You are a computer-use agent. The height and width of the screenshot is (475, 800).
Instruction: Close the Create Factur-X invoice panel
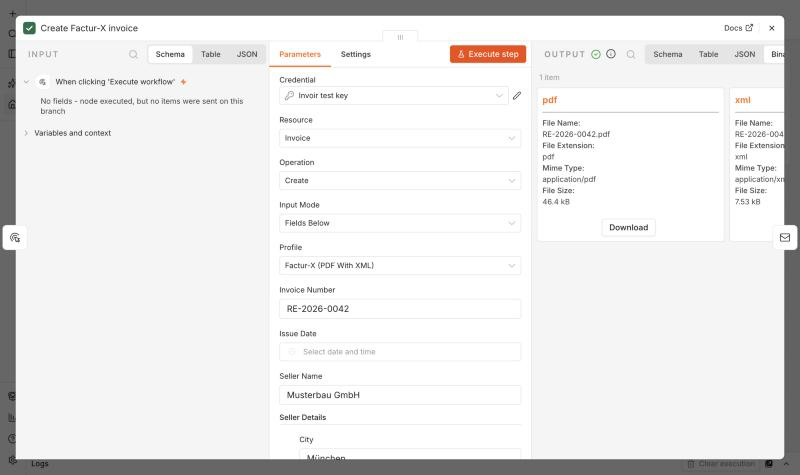point(771,28)
